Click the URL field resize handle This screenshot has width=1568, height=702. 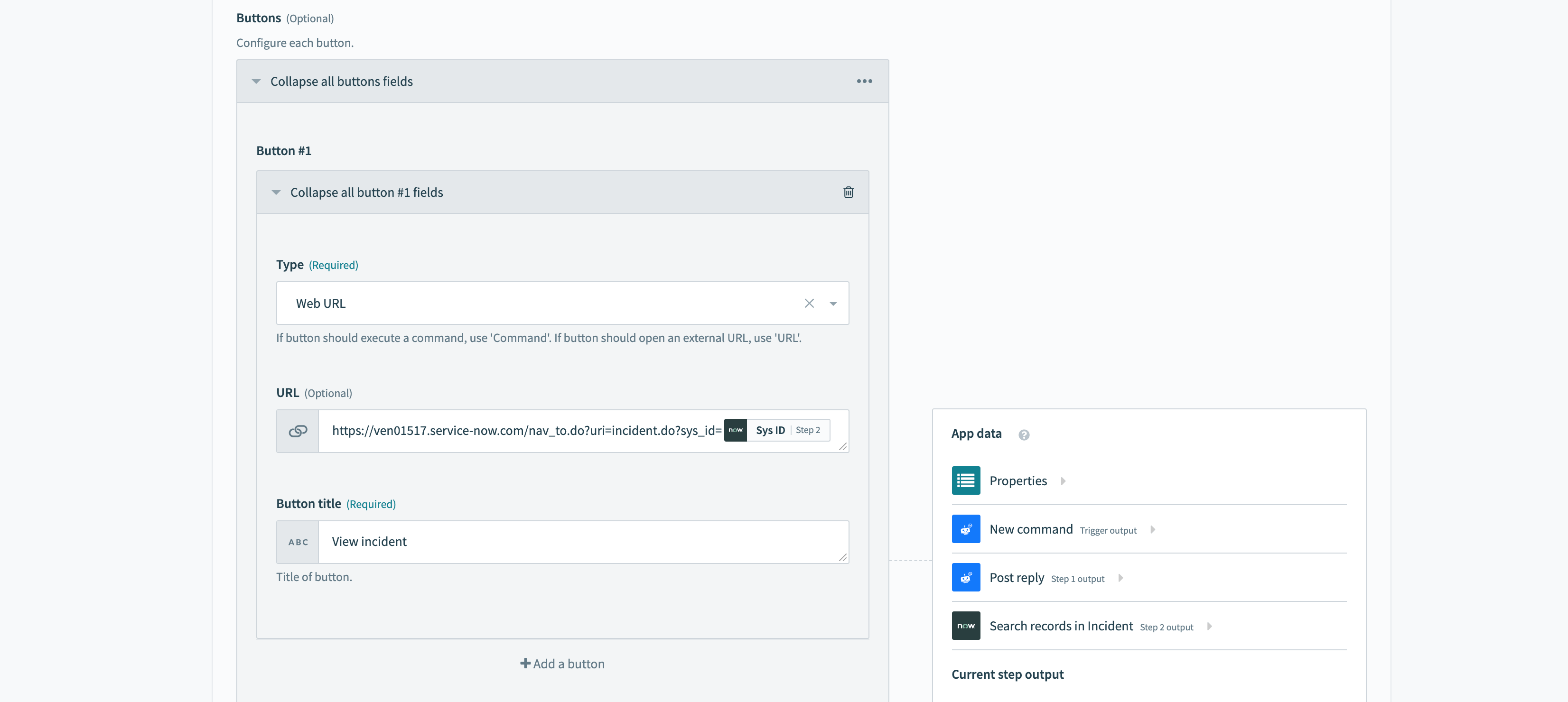pyautogui.click(x=843, y=446)
